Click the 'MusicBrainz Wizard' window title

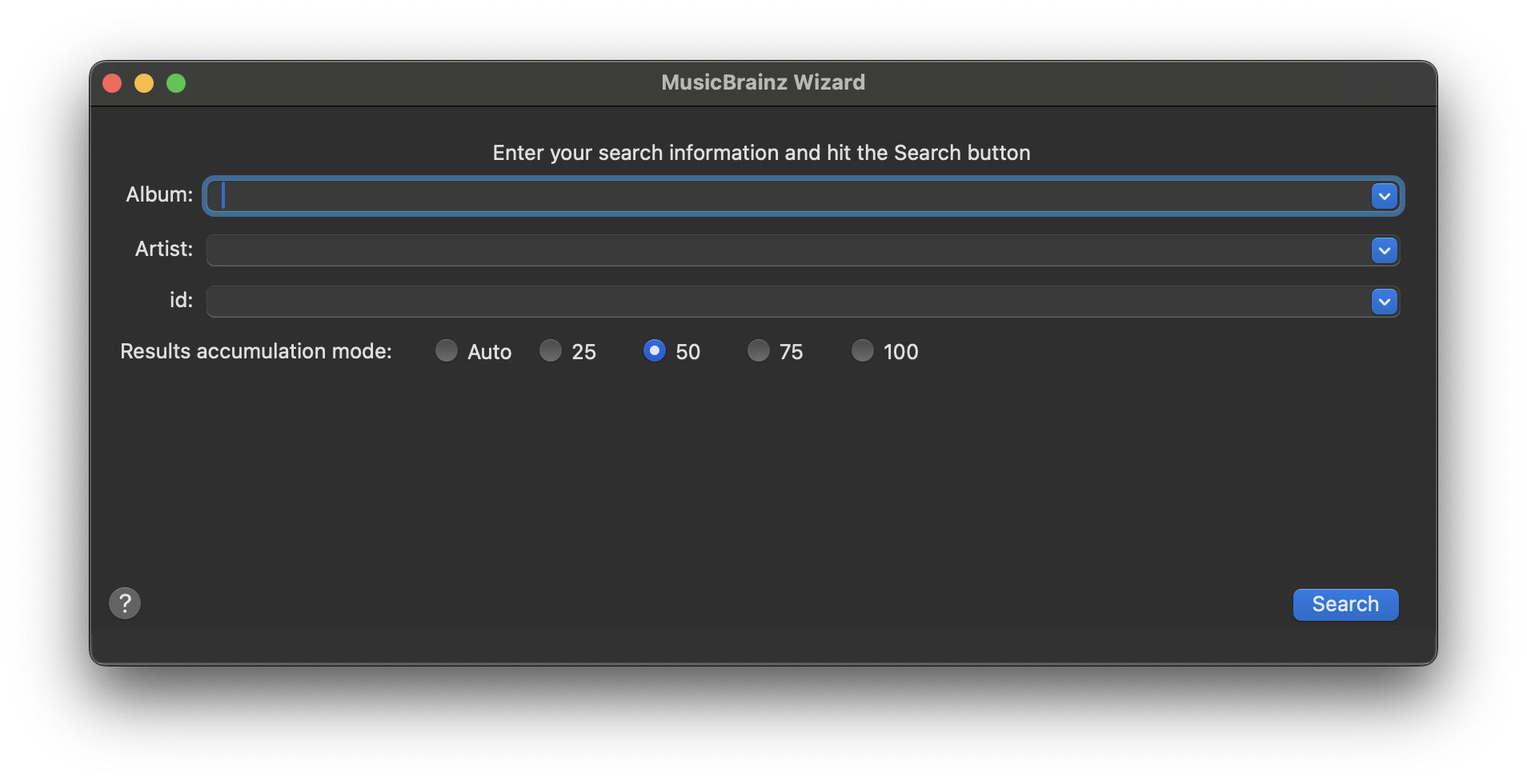(763, 82)
